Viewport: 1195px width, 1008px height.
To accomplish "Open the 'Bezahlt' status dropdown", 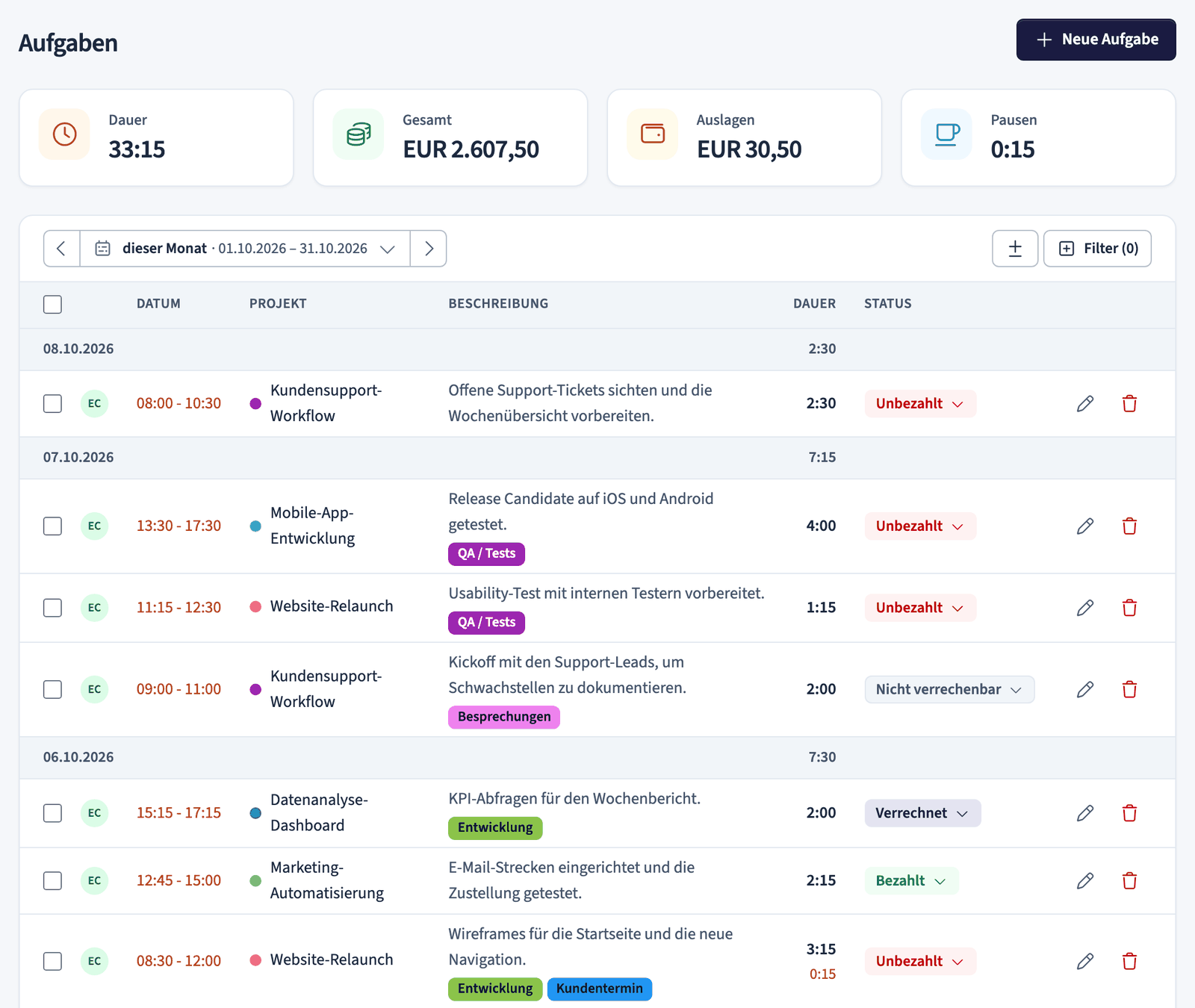I will click(911, 881).
